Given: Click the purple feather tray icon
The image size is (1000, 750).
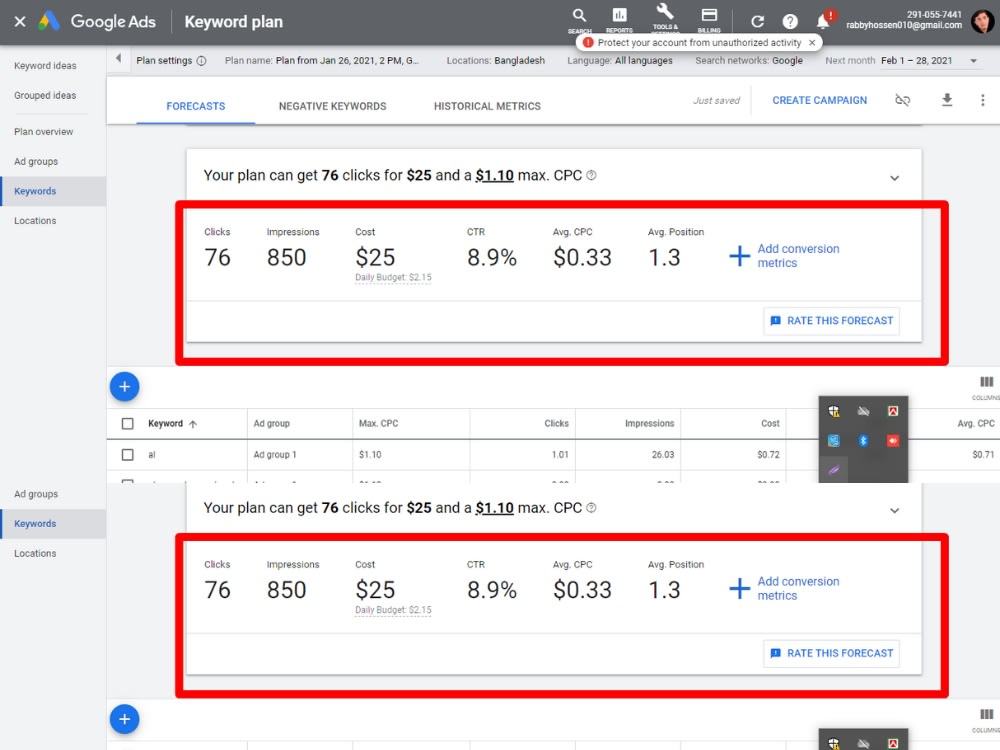Looking at the screenshot, I should [834, 471].
